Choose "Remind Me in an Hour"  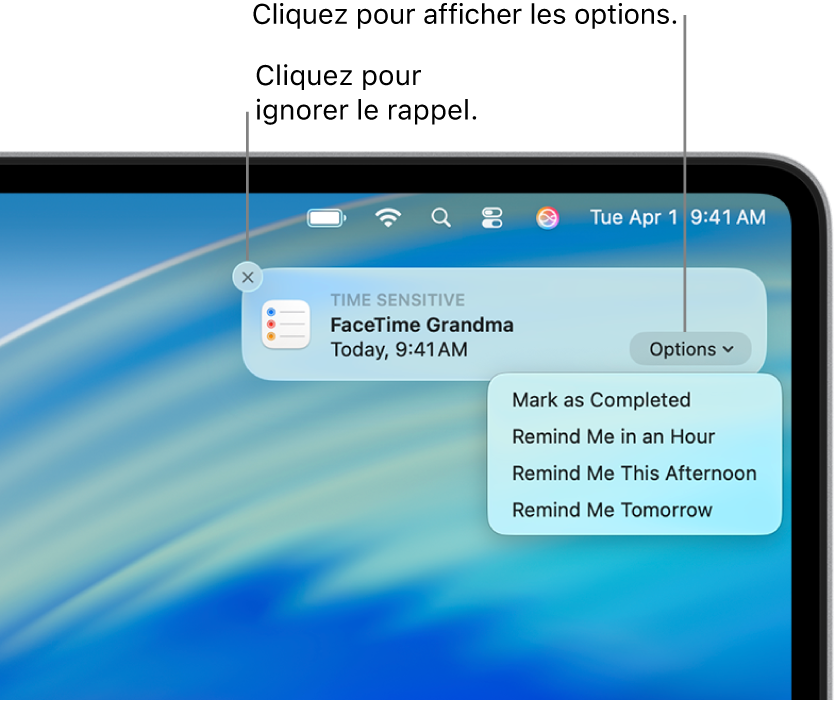613,437
